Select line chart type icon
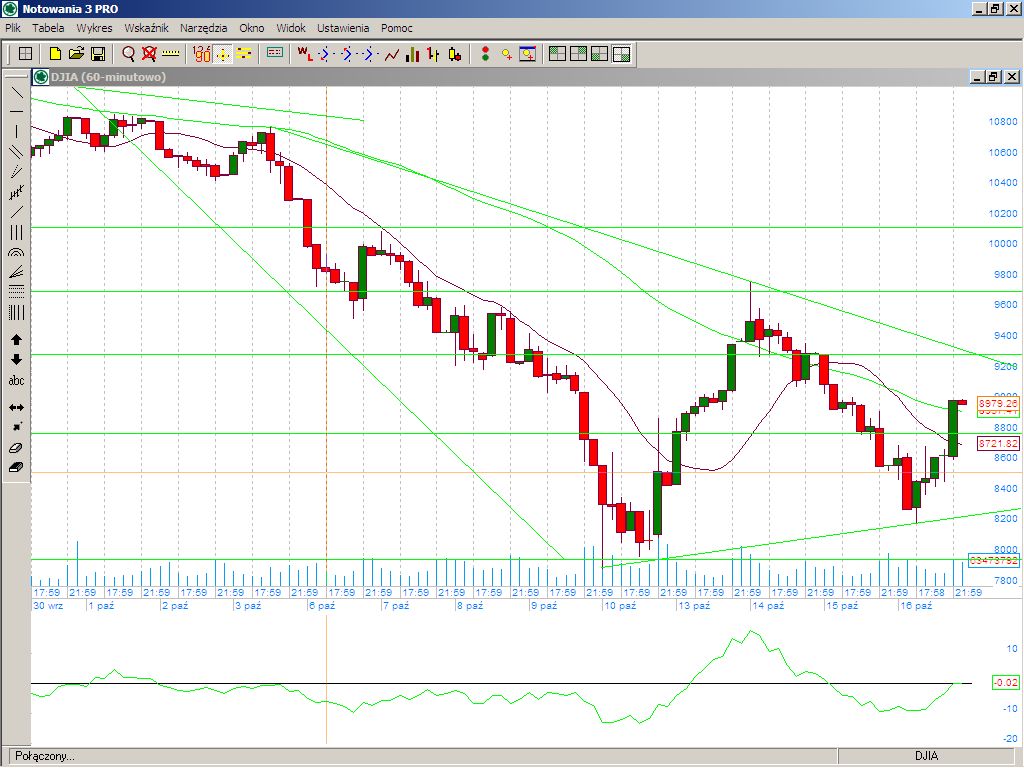This screenshot has height=768, width=1024. pos(391,54)
